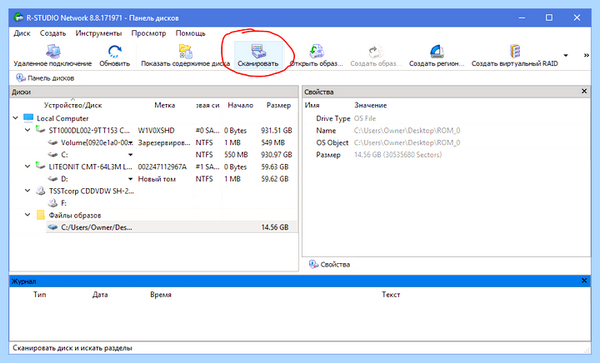Collapse the ST1000DL002 drive node
Image resolution: width=600 pixels, height=363 pixels.
pyautogui.click(x=28, y=130)
